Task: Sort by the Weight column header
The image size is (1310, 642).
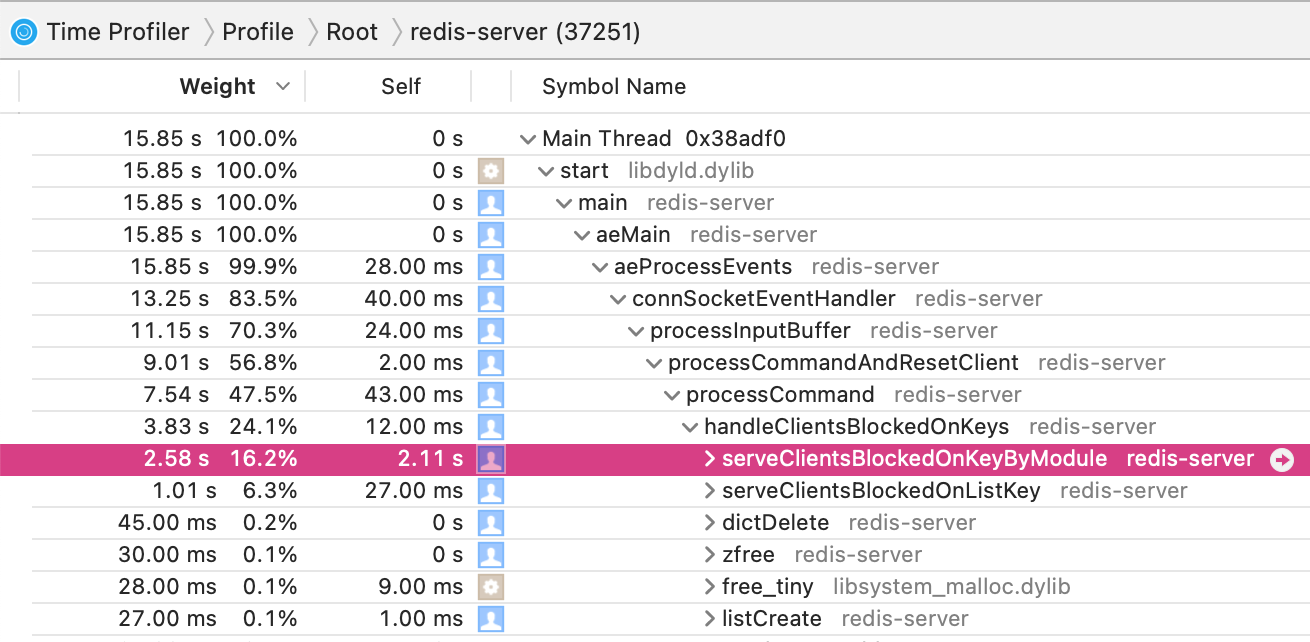Action: 218,86
